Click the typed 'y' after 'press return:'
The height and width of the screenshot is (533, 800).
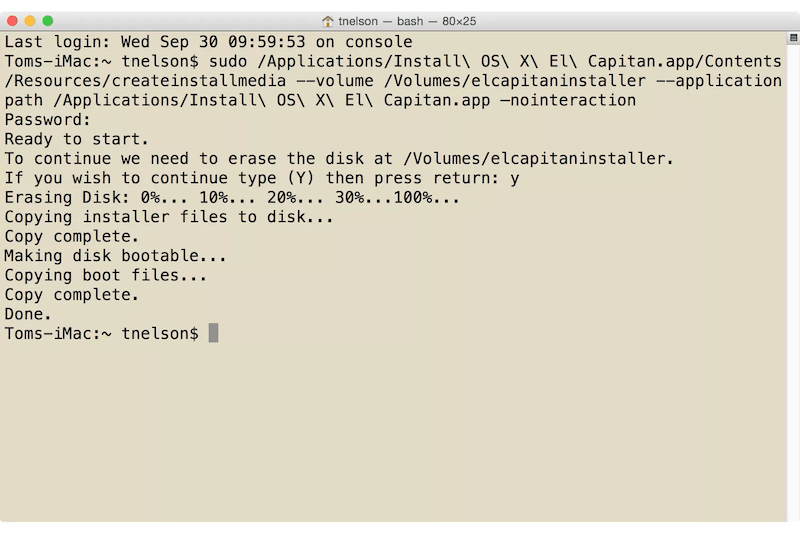click(514, 178)
